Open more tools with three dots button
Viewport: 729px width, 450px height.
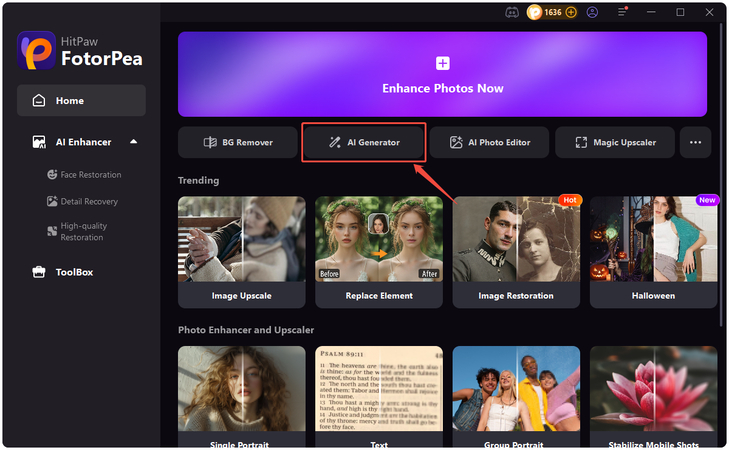(x=696, y=142)
